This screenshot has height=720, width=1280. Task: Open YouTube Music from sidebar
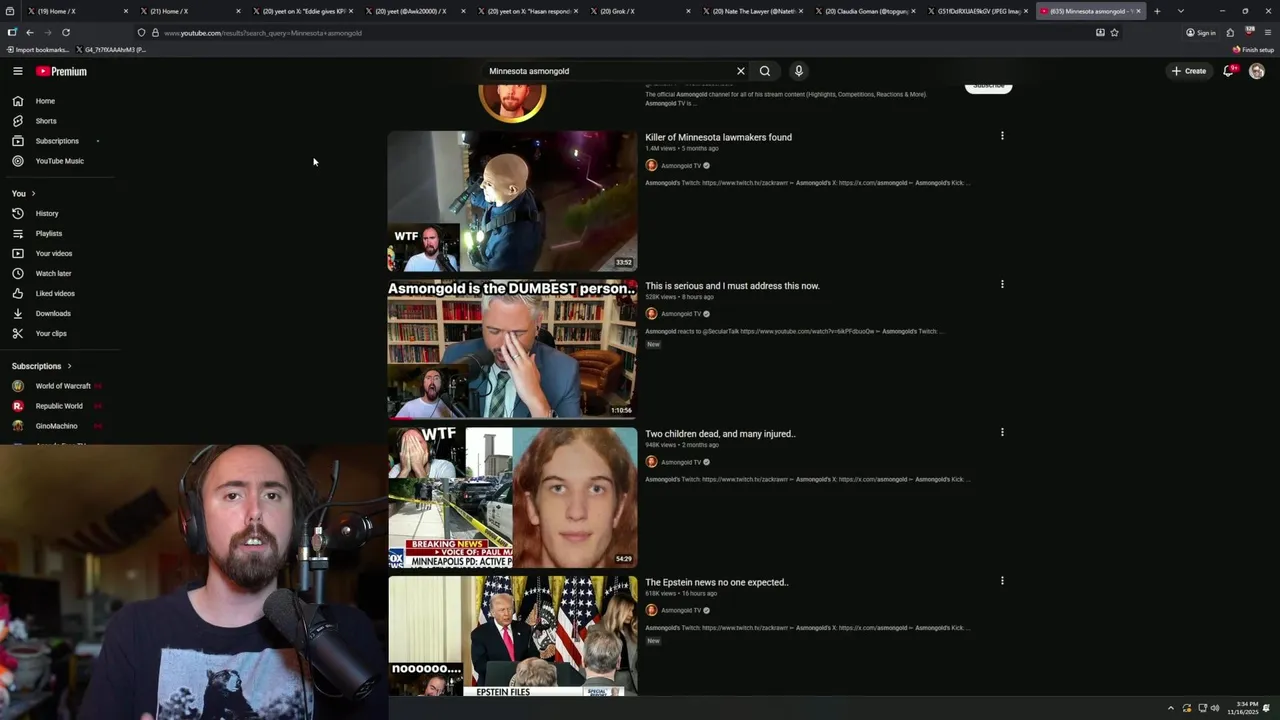pyautogui.click(x=58, y=161)
